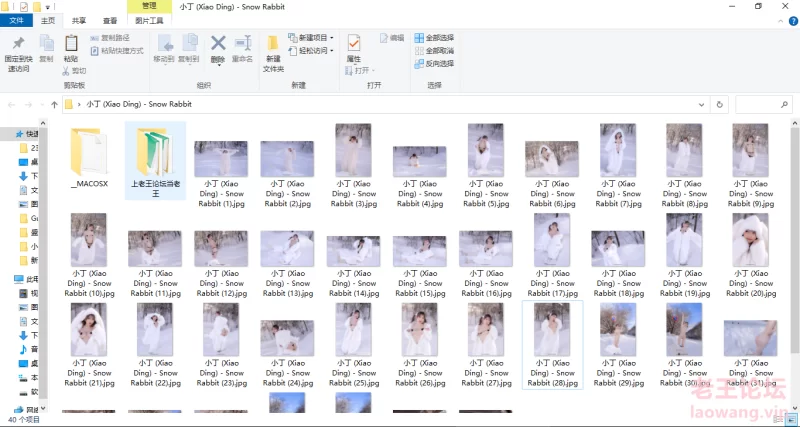Click the Back arrow in the navigation bar
800x427 pixels.
pyautogui.click(x=11, y=105)
